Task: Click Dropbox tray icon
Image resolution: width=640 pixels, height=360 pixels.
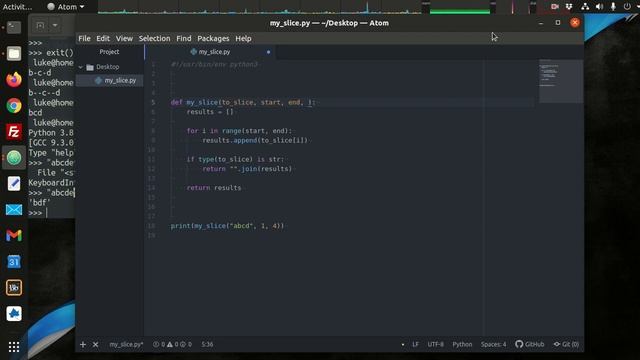Action: 569,7
